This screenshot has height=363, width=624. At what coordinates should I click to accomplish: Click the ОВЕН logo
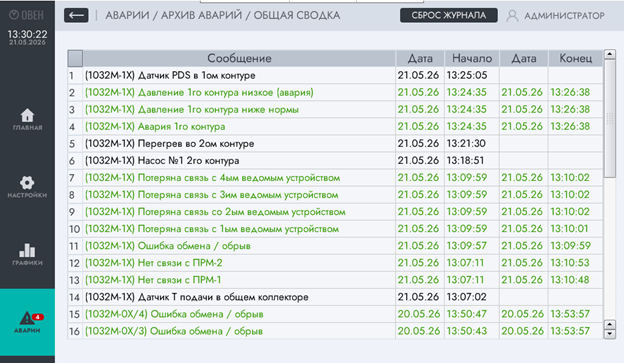[x=26, y=15]
